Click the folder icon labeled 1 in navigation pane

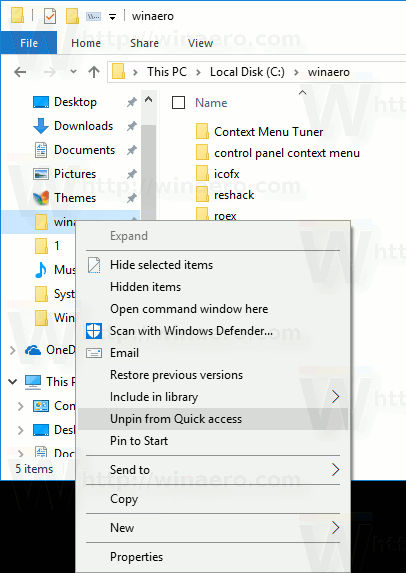click(x=41, y=246)
